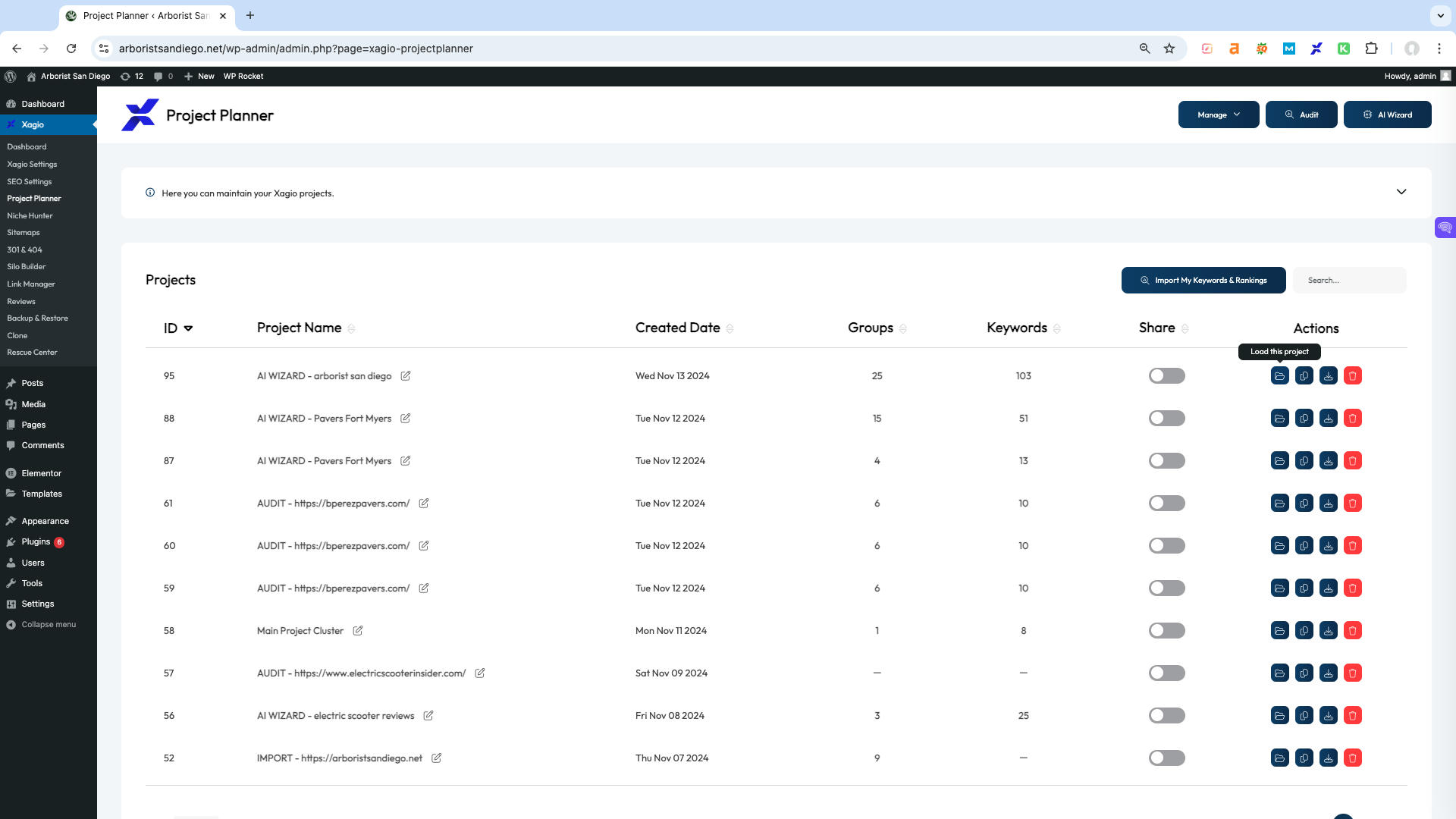The height and width of the screenshot is (819, 1456).
Task: Toggle sharing for project 95
Action: coord(1166,376)
